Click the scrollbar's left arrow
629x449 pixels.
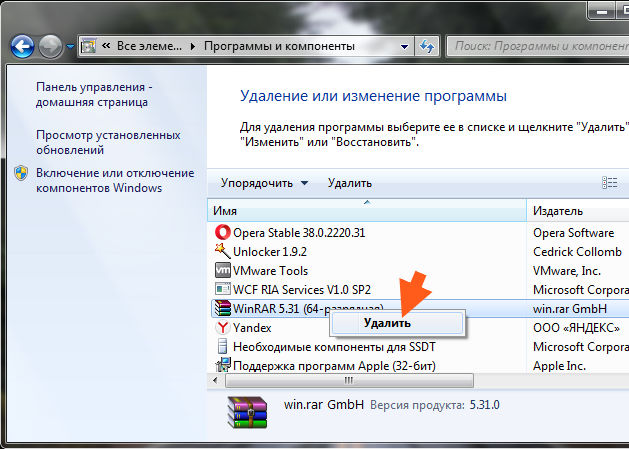tap(216, 380)
